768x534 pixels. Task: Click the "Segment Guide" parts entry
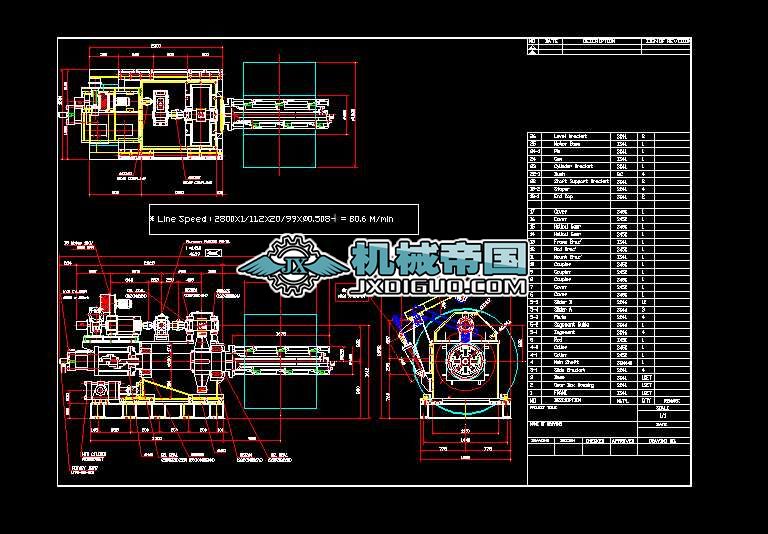pos(609,325)
